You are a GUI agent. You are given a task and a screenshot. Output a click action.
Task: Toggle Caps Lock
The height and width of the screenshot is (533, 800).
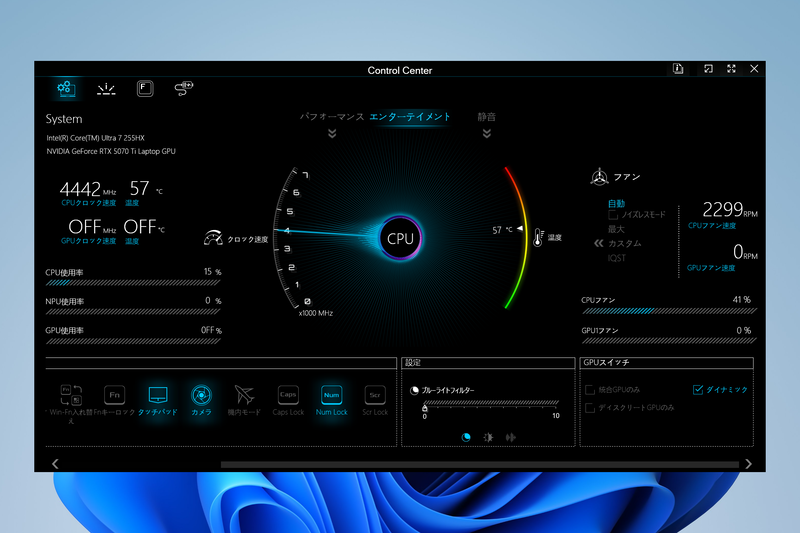click(288, 395)
